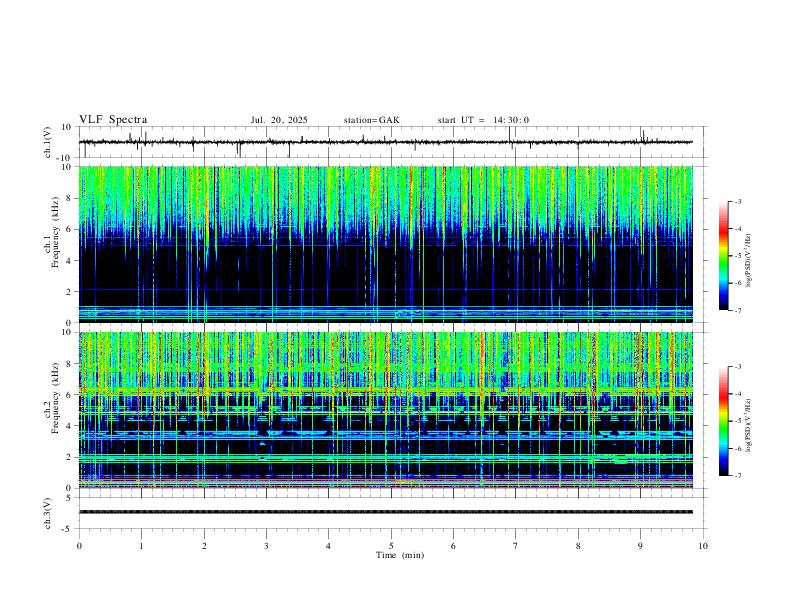Click time axis tick label "7"
This screenshot has width=792, height=612.
(x=516, y=546)
